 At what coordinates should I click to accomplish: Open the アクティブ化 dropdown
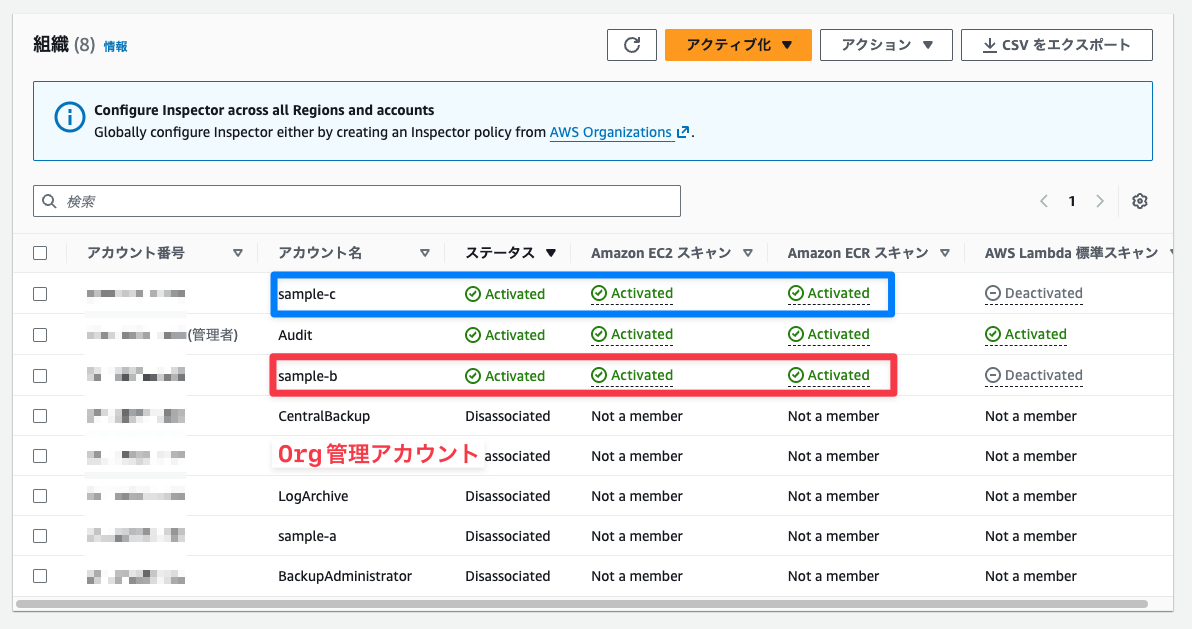[738, 45]
